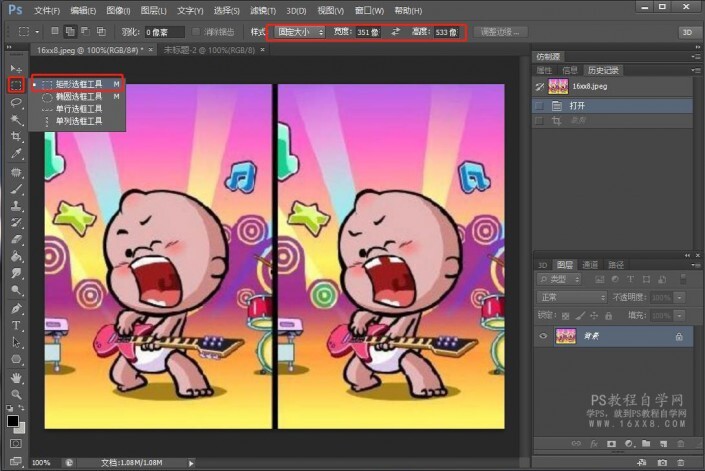705x471 pixels.
Task: Select the Crop tool in the toolbox
Action: [16, 136]
